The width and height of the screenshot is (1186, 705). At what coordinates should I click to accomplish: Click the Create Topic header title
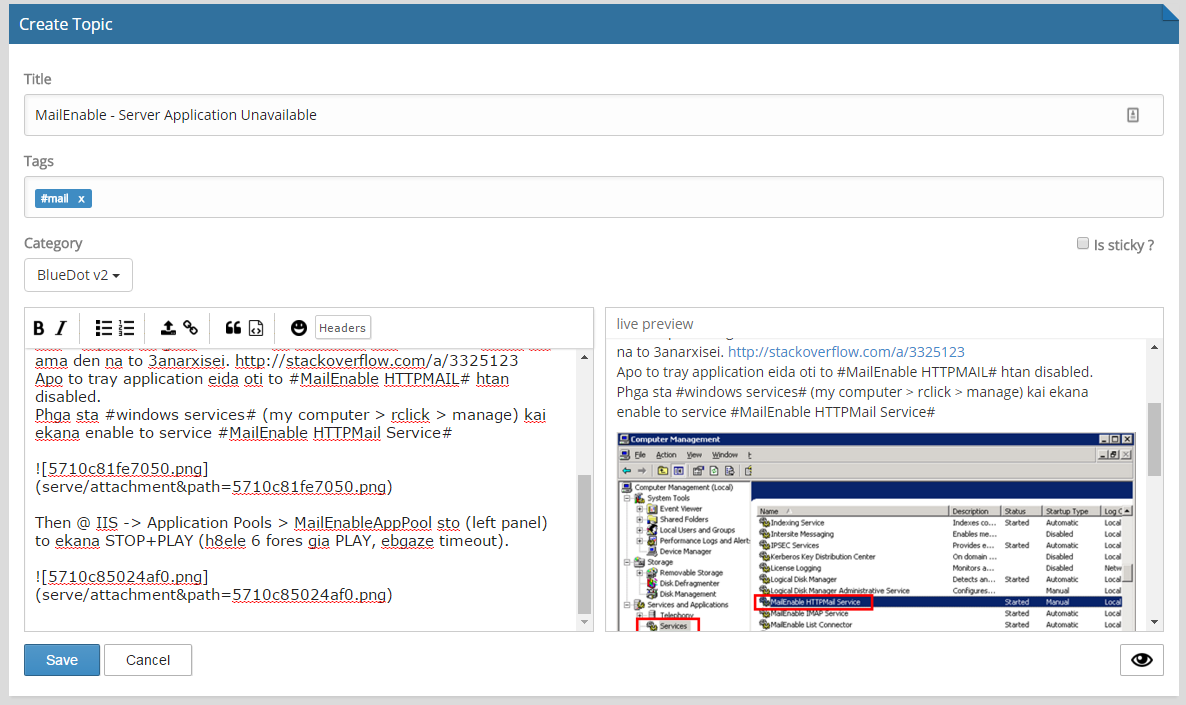[66, 24]
